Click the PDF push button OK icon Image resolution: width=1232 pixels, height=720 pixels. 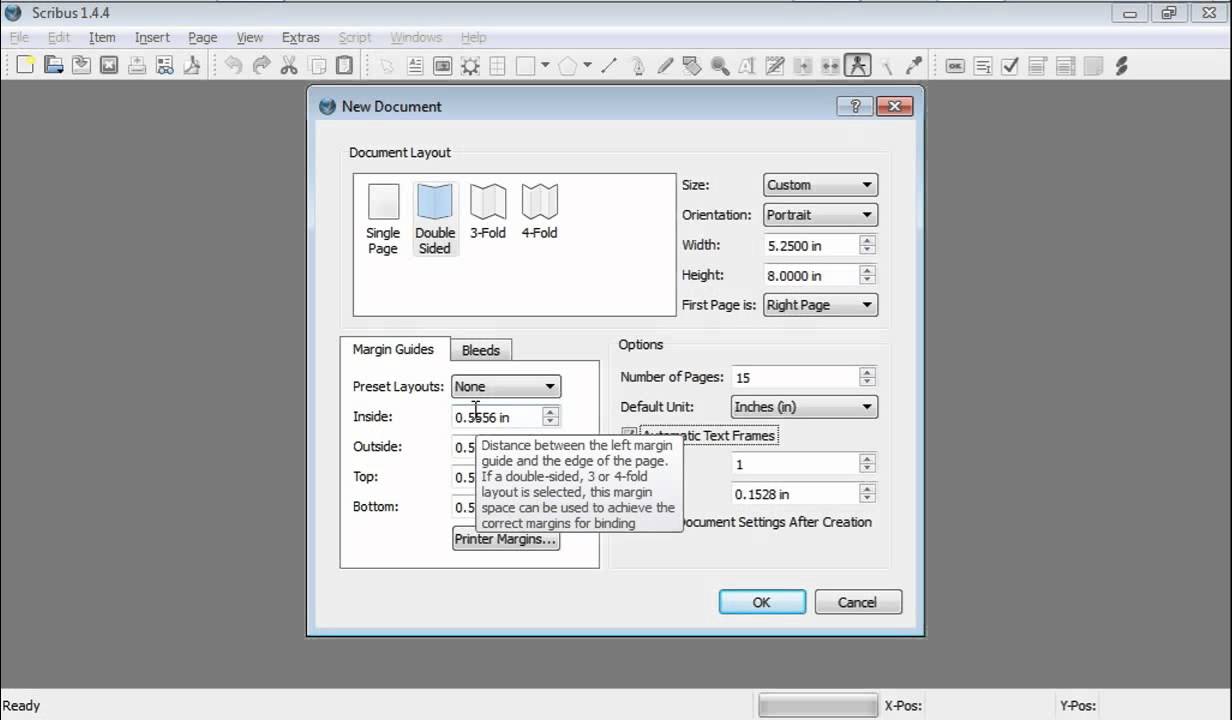click(955, 65)
